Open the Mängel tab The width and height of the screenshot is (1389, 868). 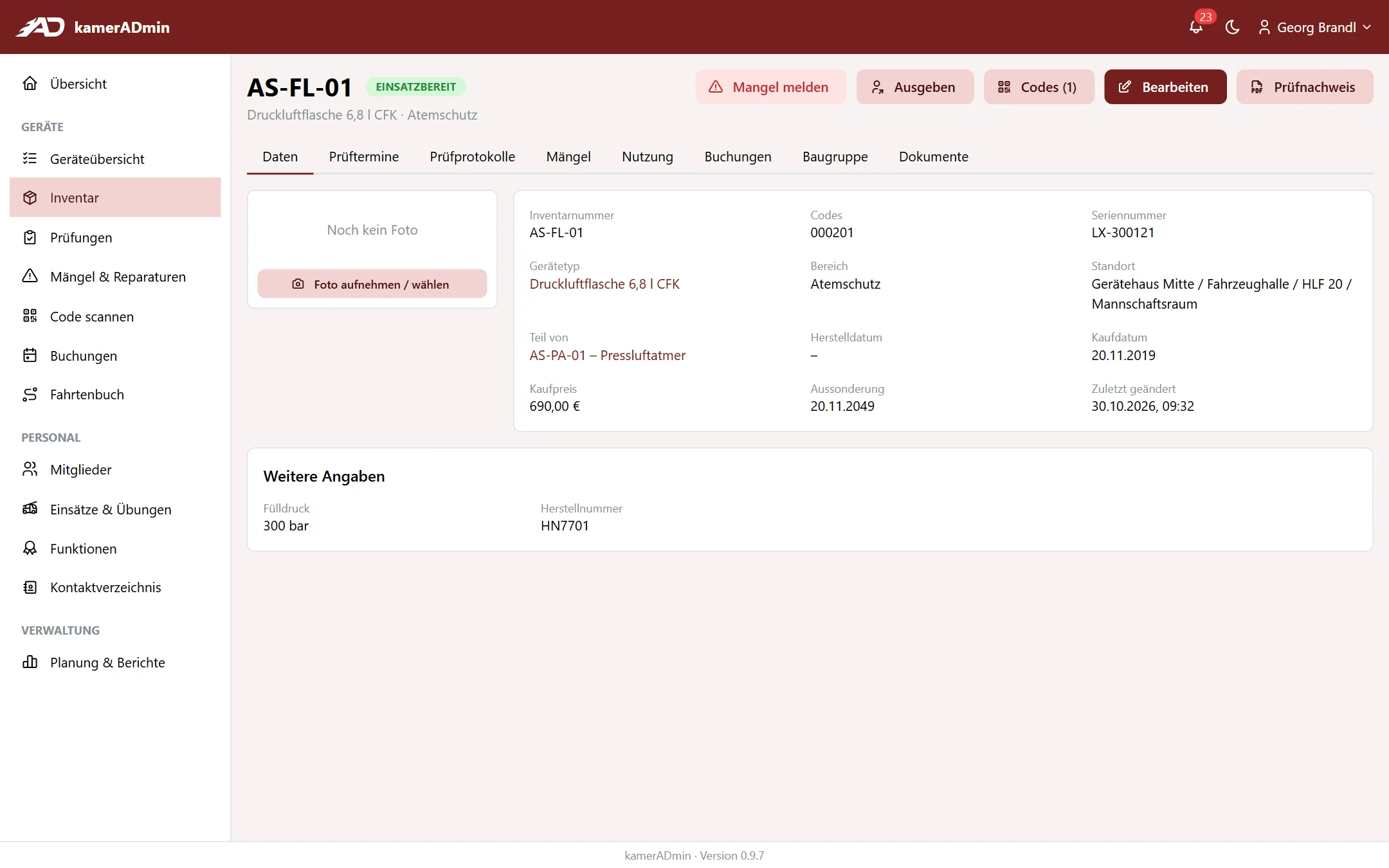pos(568,157)
